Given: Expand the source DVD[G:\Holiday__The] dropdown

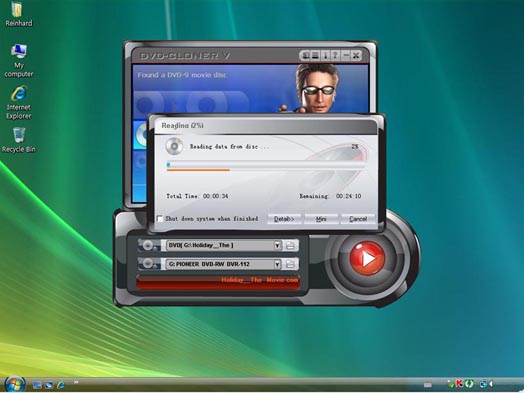Looking at the screenshot, I should (277, 246).
